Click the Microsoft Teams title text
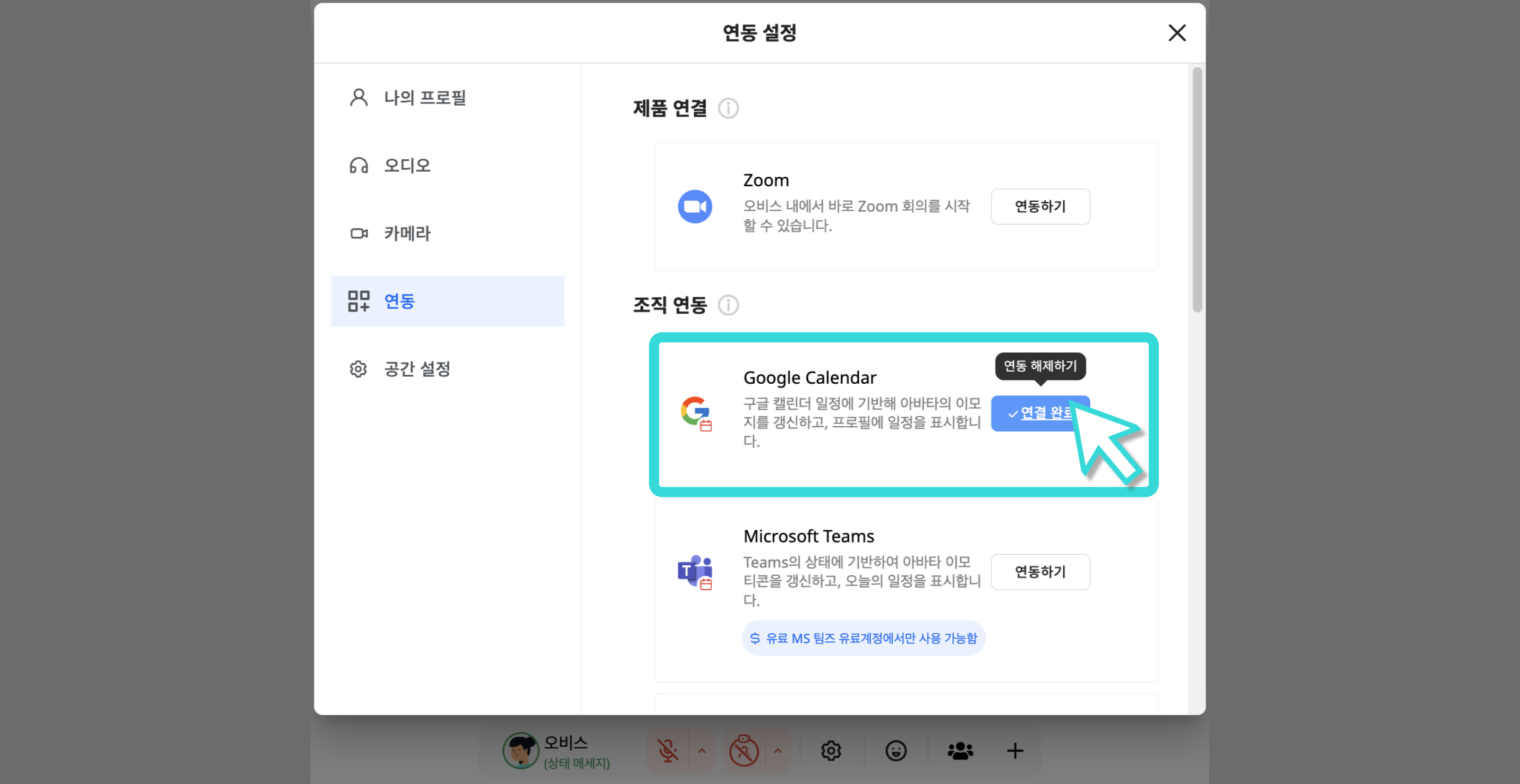 (808, 536)
